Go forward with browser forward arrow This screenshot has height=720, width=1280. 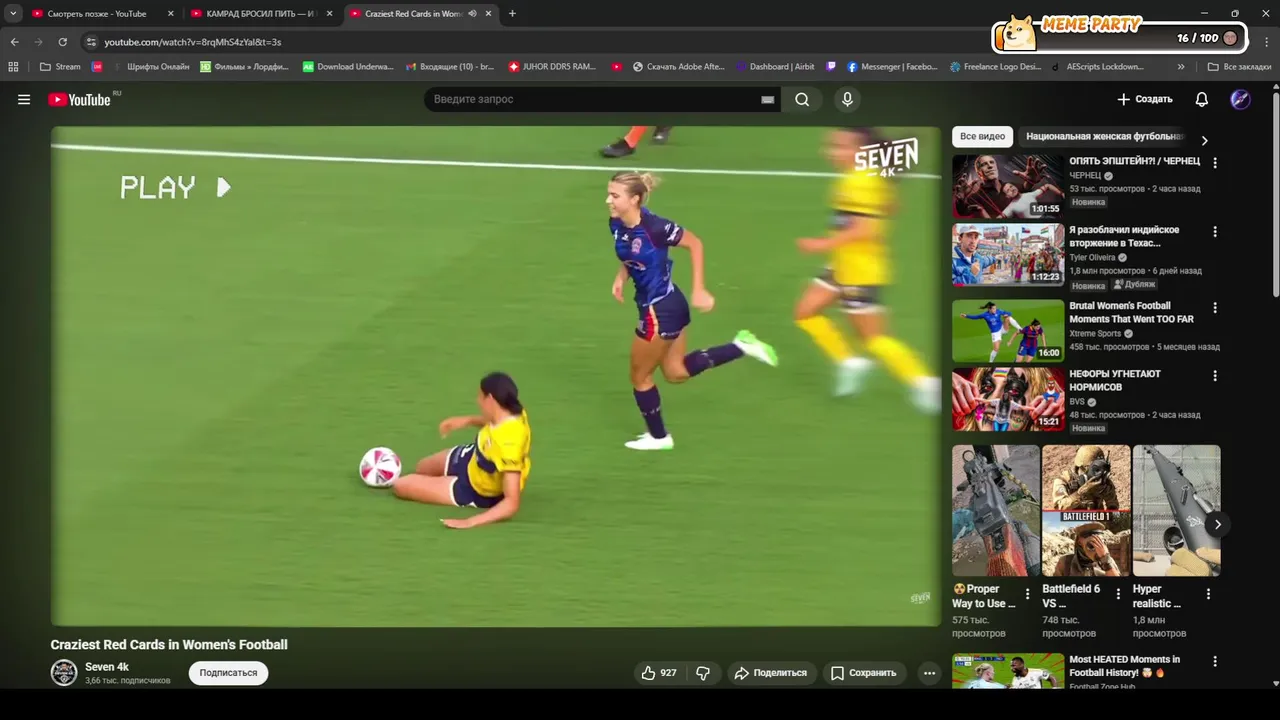(x=39, y=42)
